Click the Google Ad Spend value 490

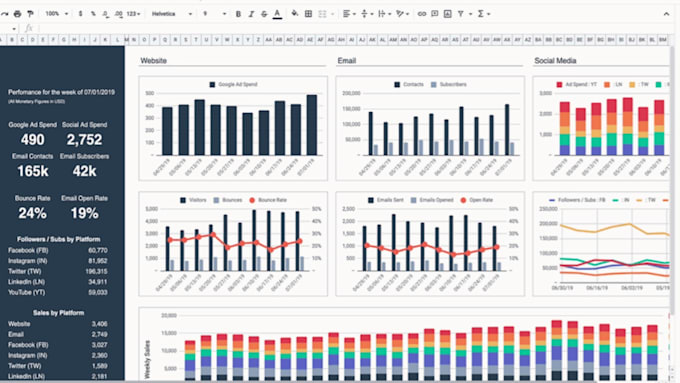[33, 140]
